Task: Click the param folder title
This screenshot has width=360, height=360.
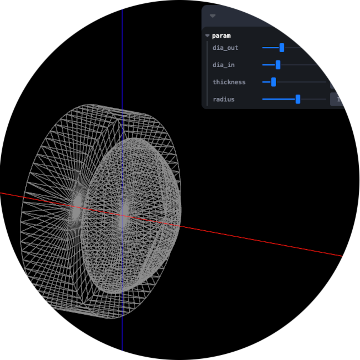Action: click(x=221, y=36)
